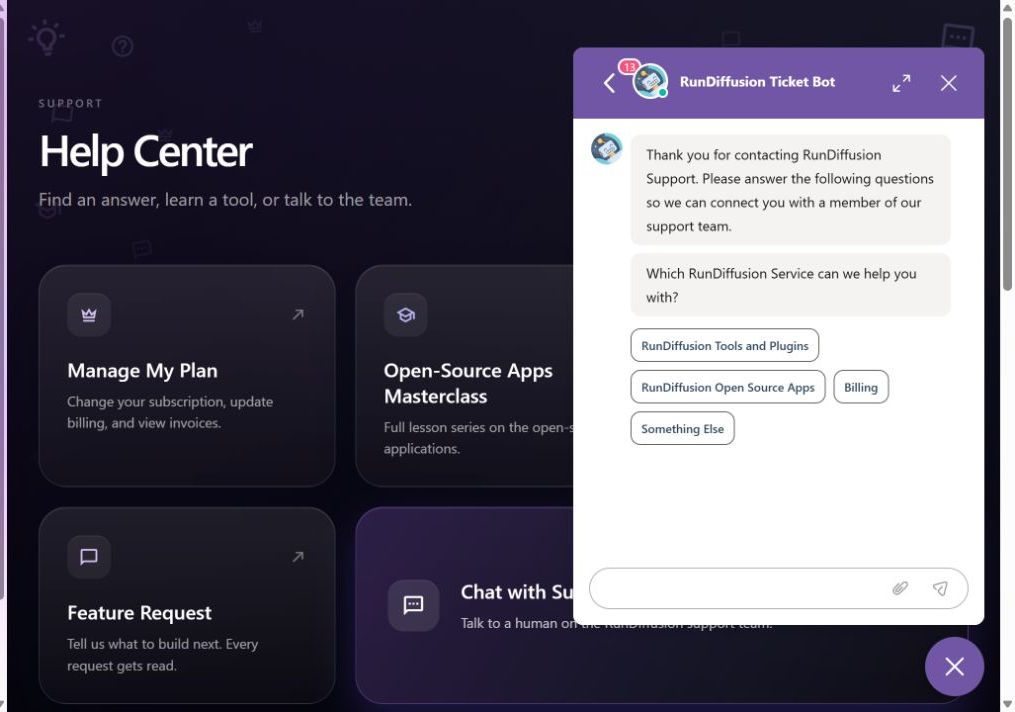Click 'Tell us what to build next' description
Viewport: 1015px width, 712px height.
162,654
